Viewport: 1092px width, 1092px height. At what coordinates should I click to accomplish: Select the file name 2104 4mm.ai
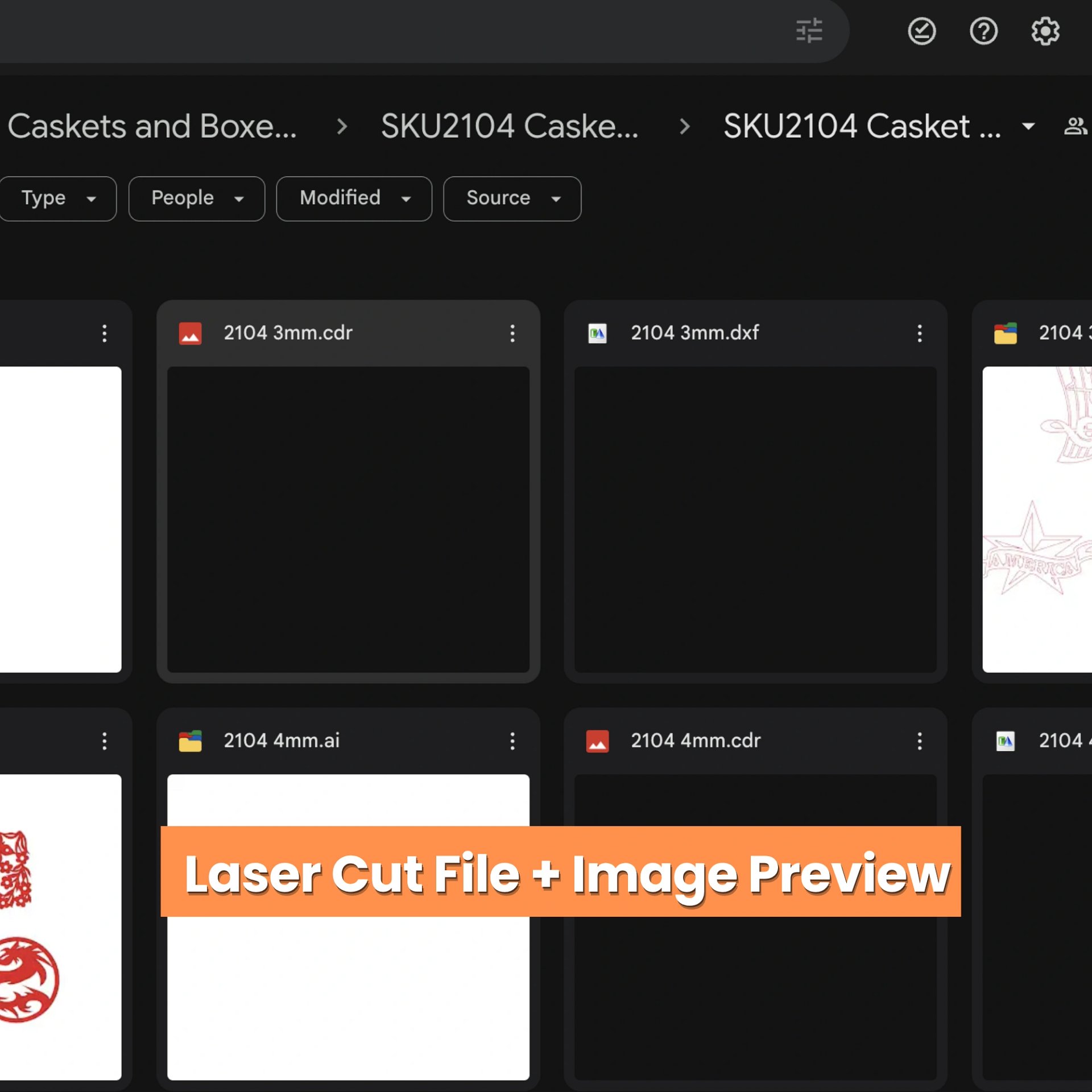pyautogui.click(x=282, y=741)
